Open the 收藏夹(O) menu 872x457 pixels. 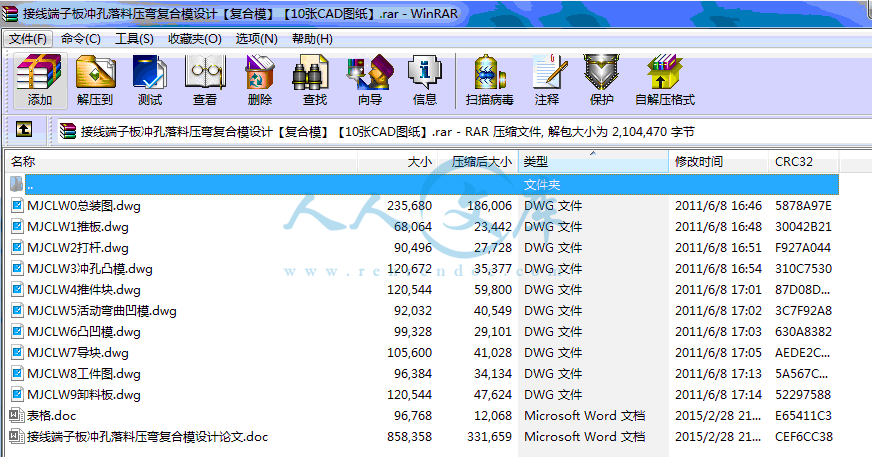coord(195,39)
